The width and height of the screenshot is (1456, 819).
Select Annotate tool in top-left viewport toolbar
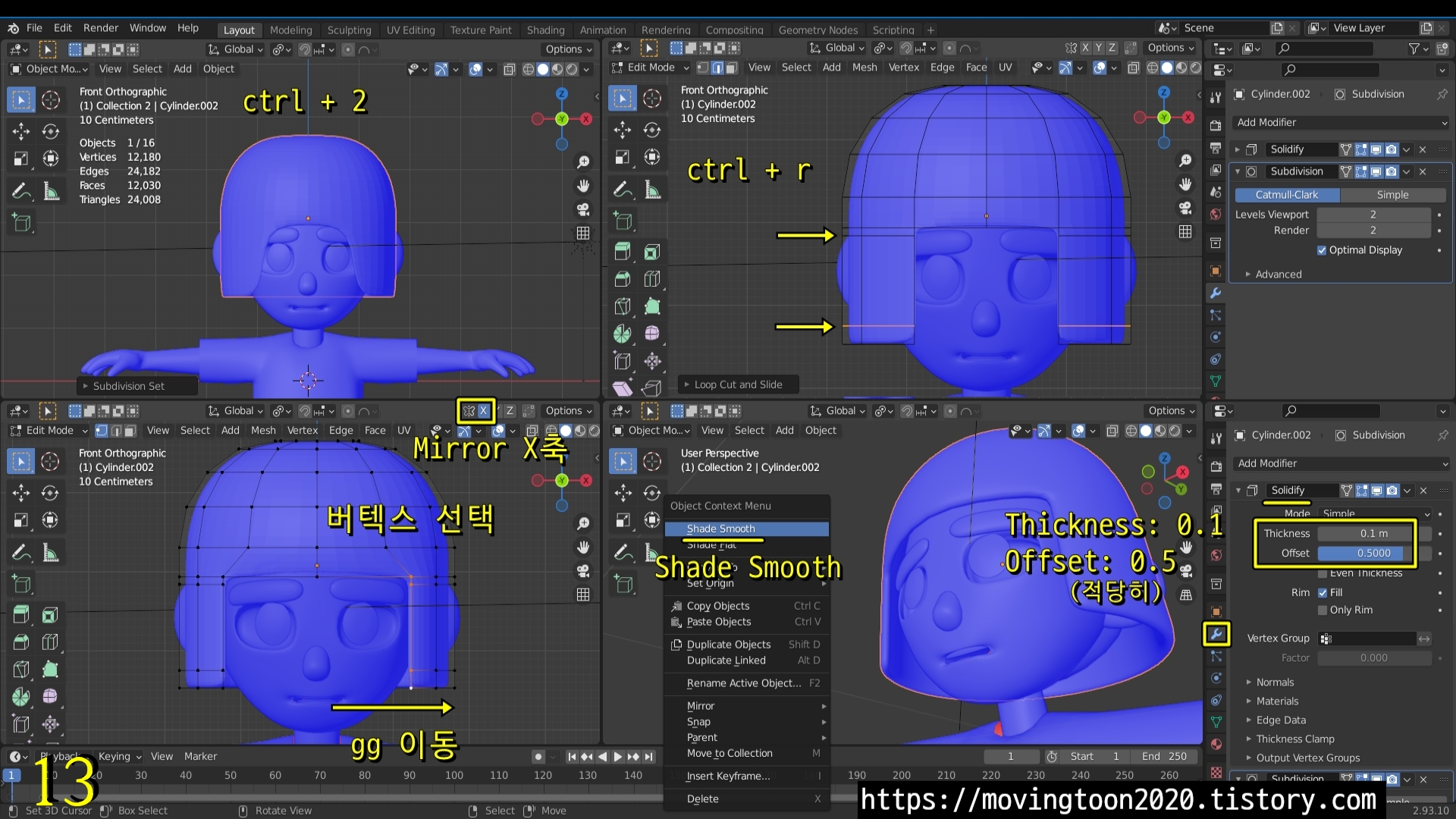click(21, 190)
